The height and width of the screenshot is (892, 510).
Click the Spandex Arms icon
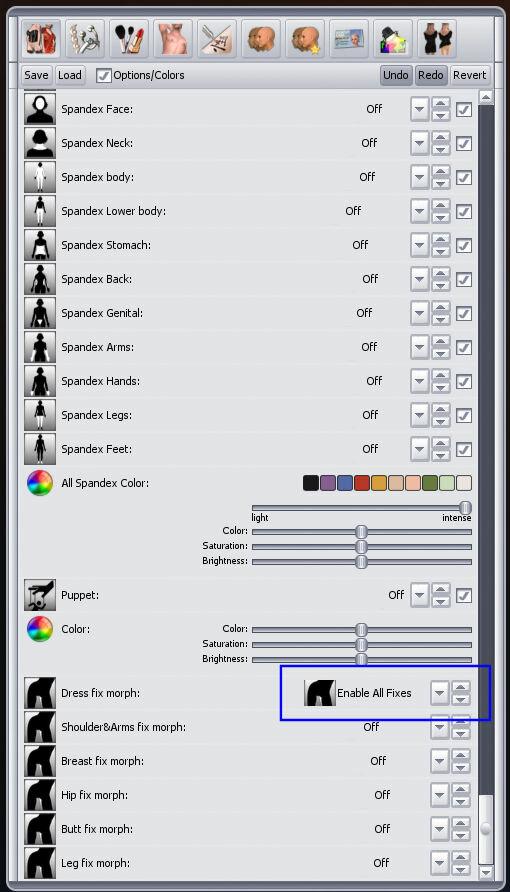coord(40,347)
